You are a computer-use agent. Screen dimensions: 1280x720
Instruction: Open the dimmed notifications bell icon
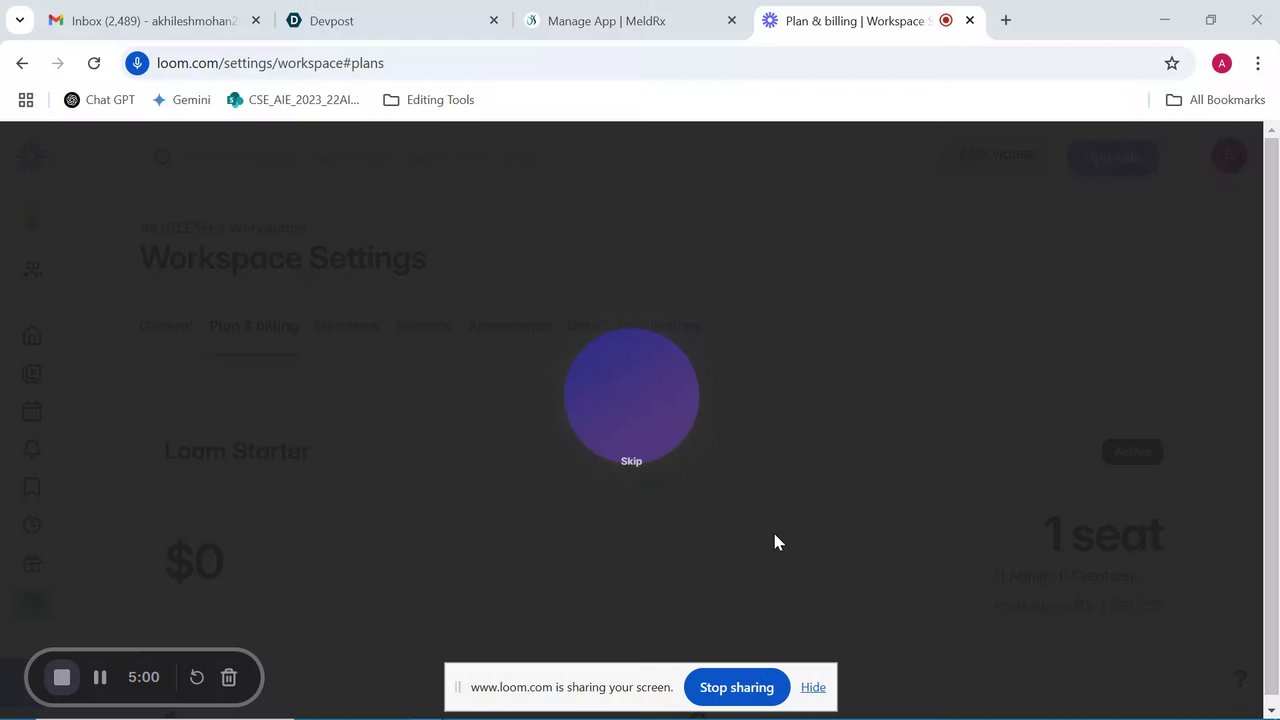[32, 449]
